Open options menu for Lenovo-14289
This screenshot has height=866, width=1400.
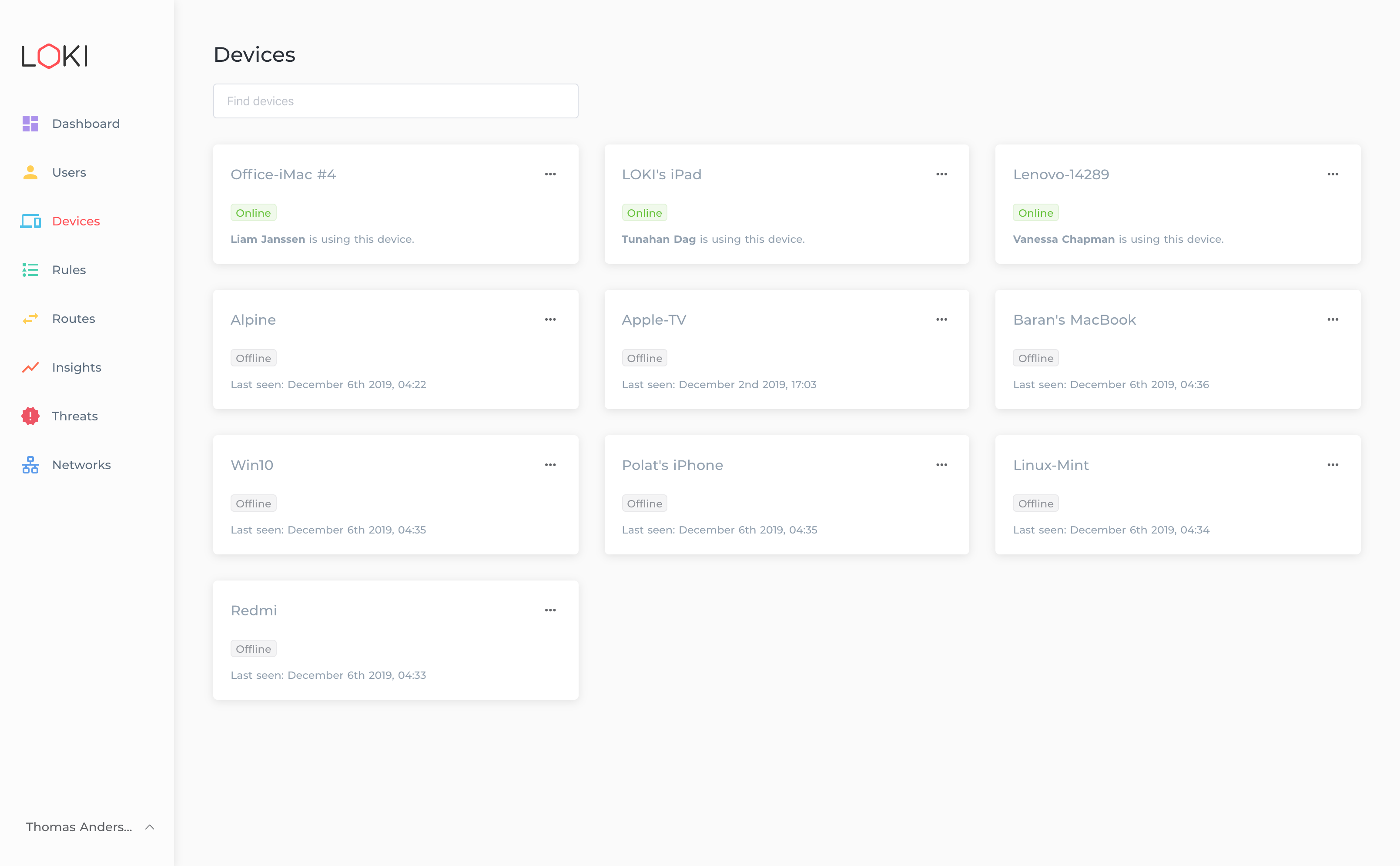tap(1333, 174)
